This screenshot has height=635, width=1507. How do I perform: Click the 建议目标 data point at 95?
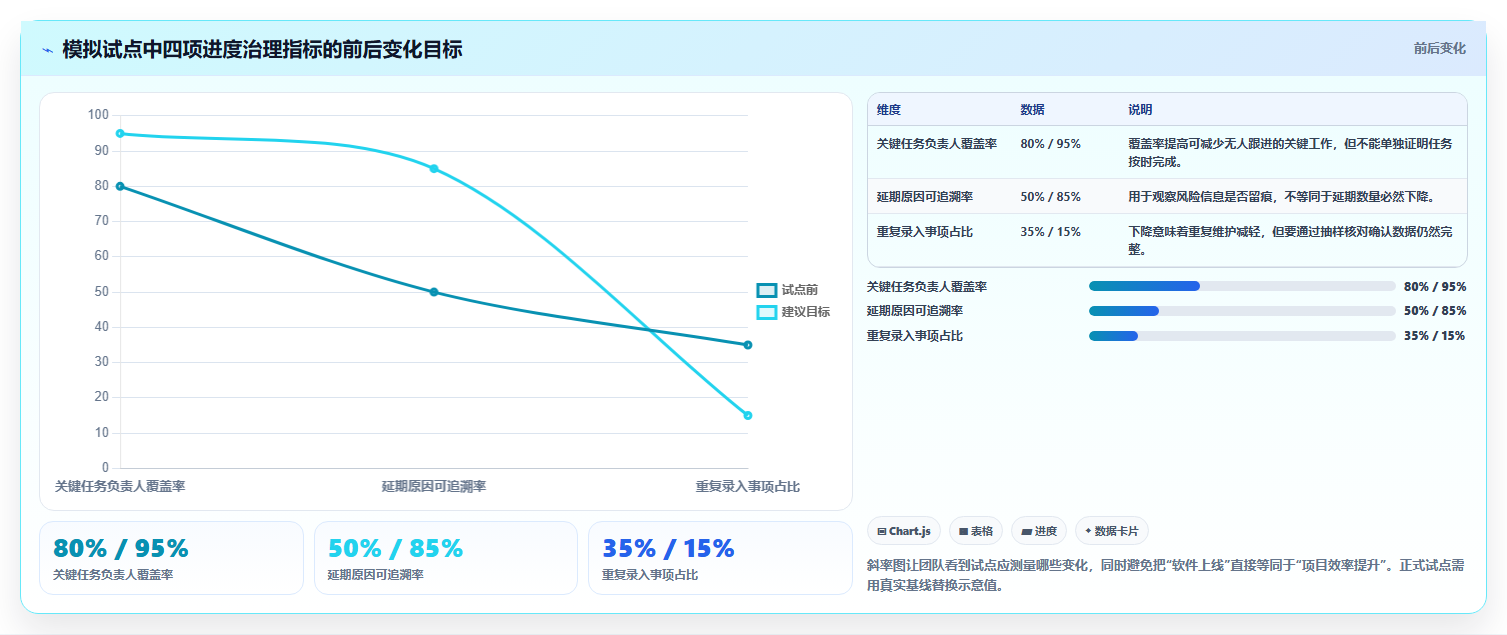120,133
